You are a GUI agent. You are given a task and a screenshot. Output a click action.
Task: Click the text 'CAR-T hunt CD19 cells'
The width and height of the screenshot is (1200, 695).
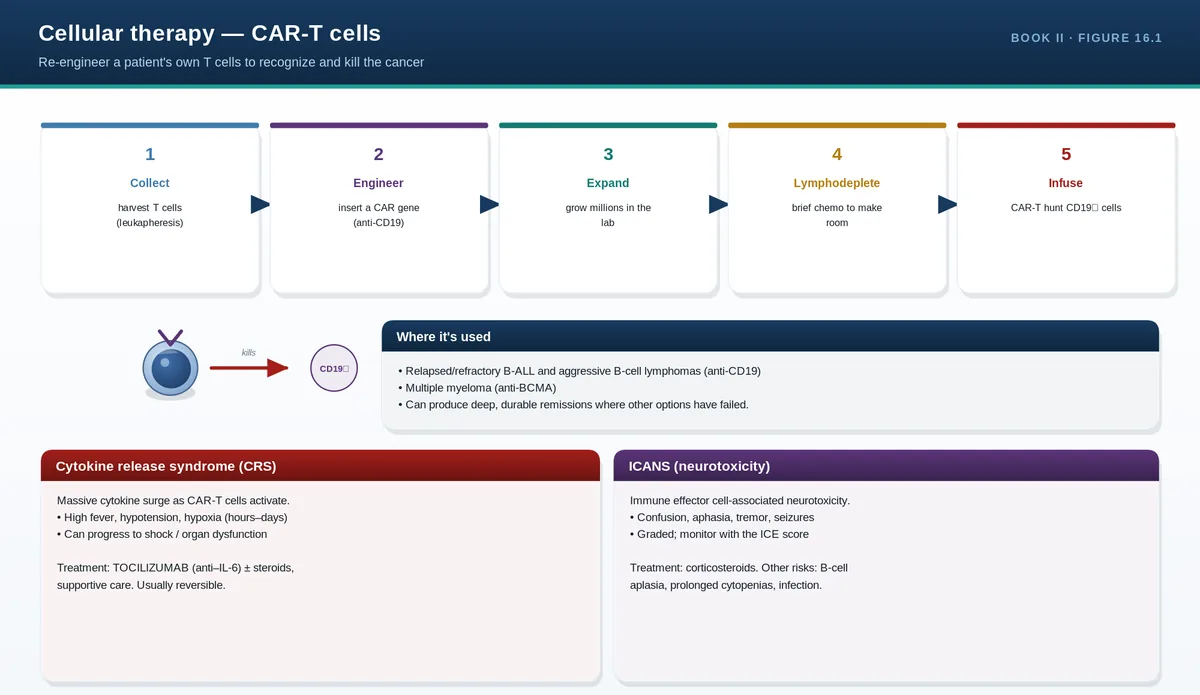[x=1066, y=208]
